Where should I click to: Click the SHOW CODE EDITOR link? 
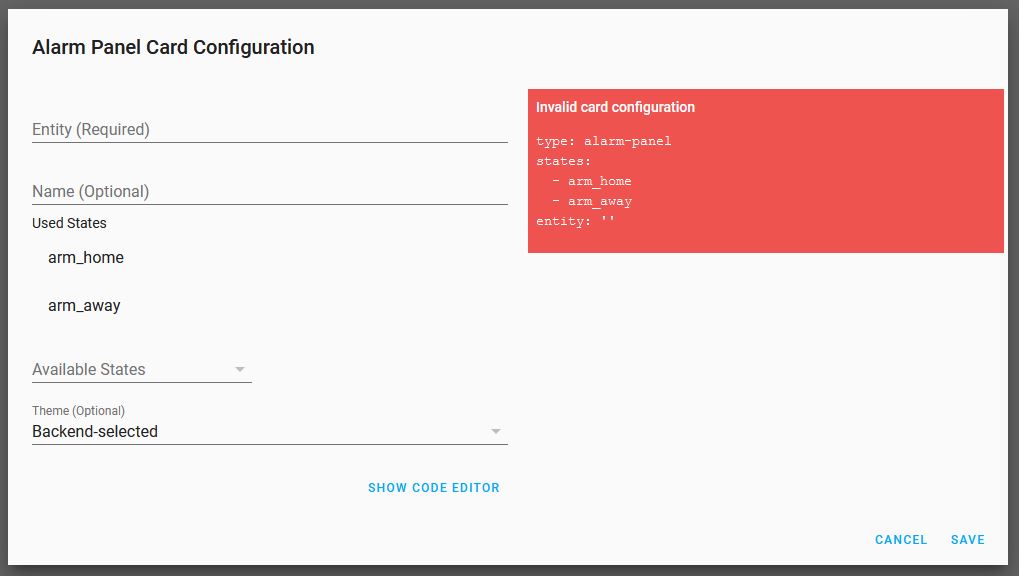[x=433, y=488]
